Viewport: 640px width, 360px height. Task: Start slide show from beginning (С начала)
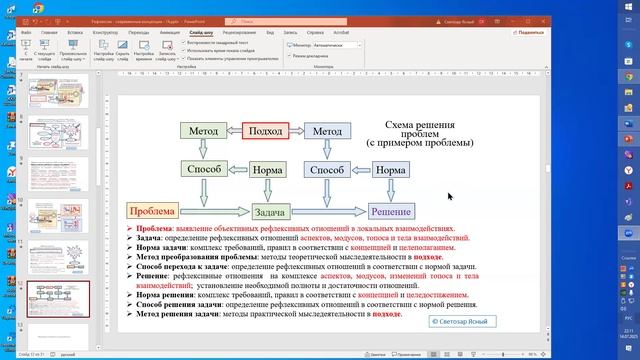coord(26,51)
